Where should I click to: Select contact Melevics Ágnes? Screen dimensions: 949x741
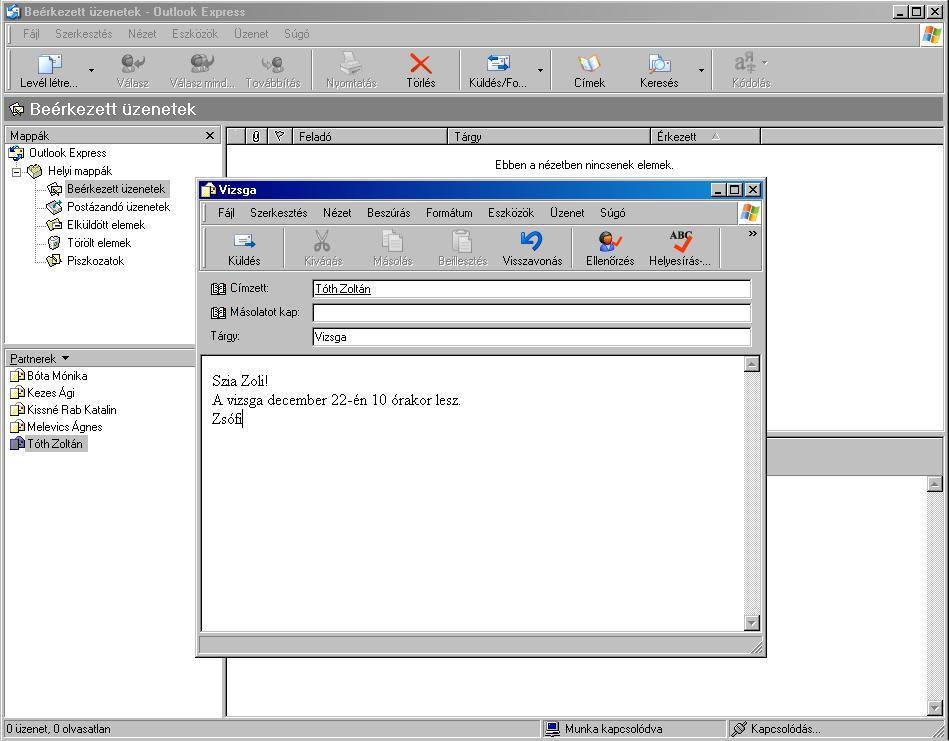[65, 427]
